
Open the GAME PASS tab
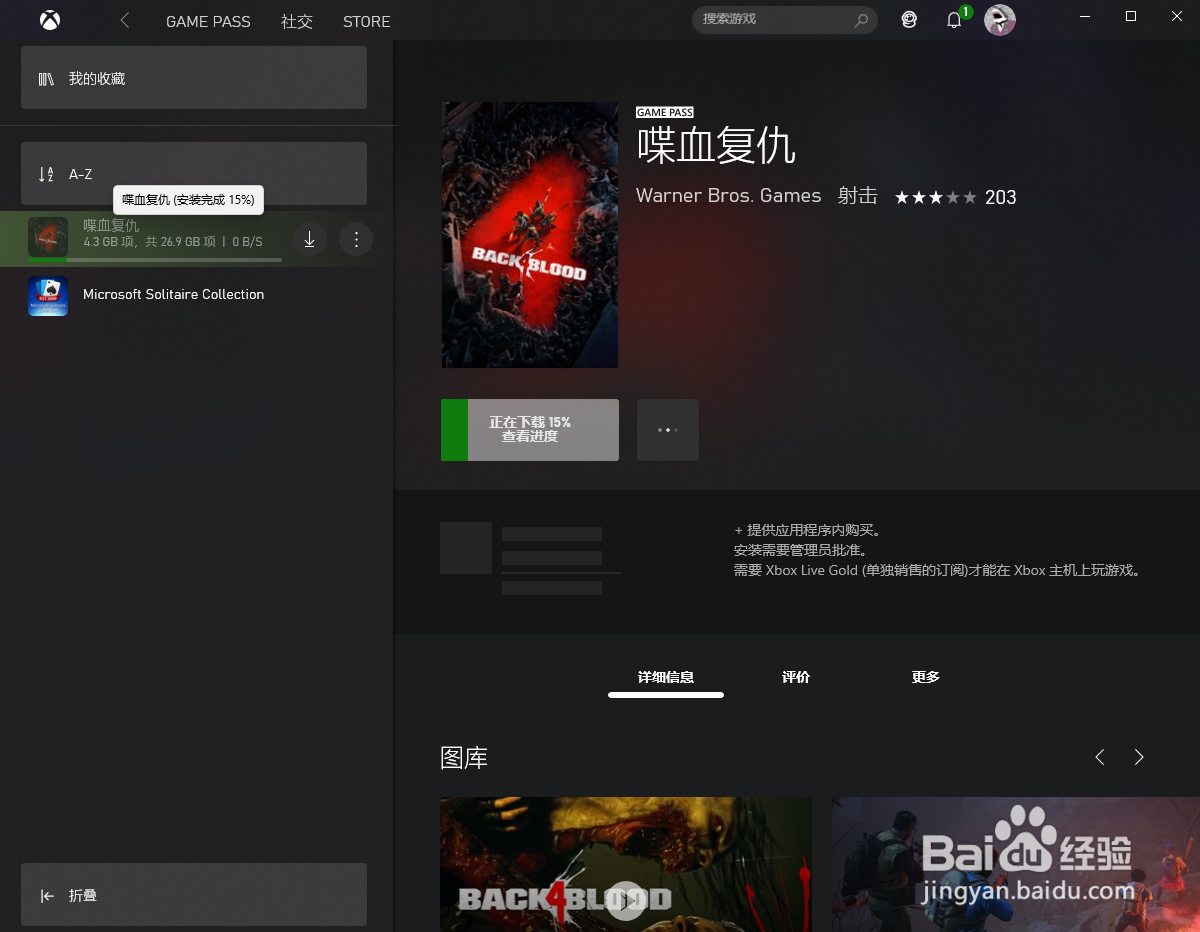[x=208, y=21]
